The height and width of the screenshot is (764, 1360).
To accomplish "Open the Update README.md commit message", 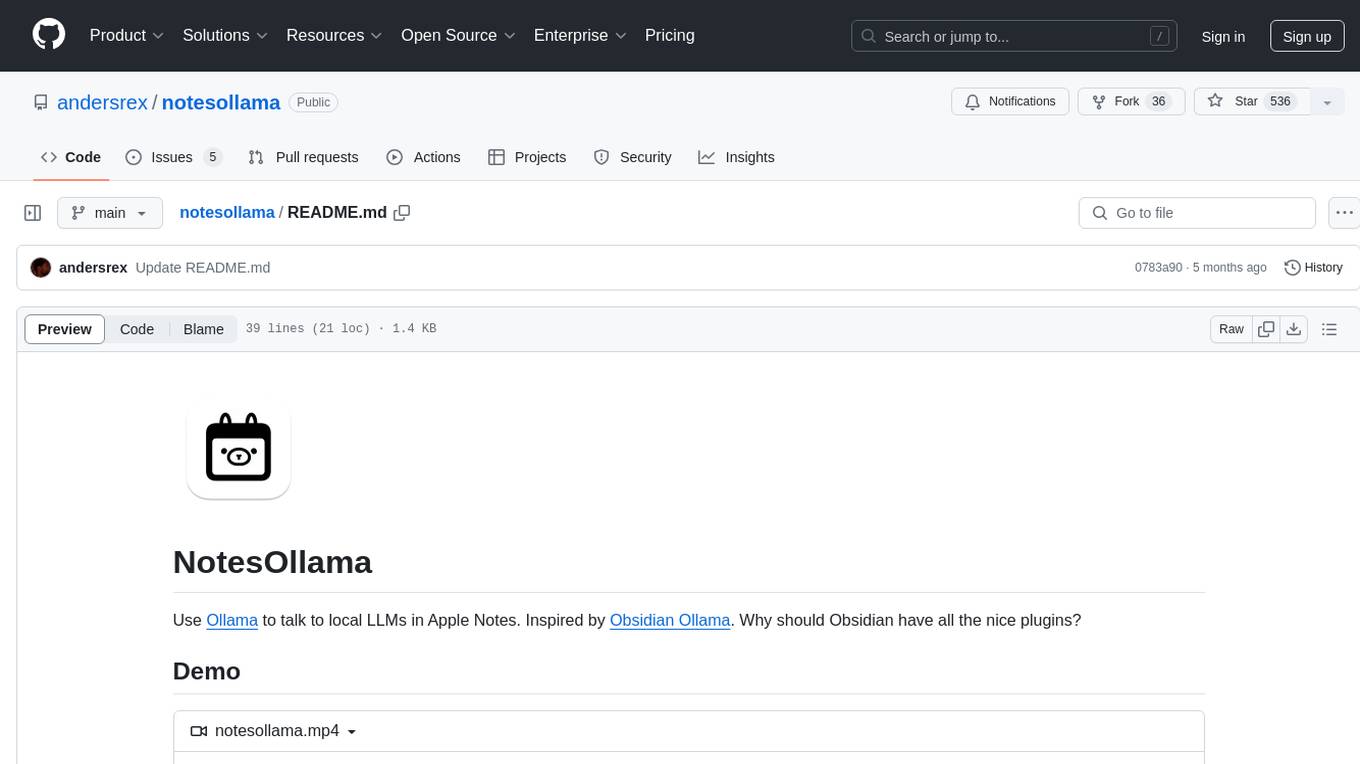I will [203, 268].
